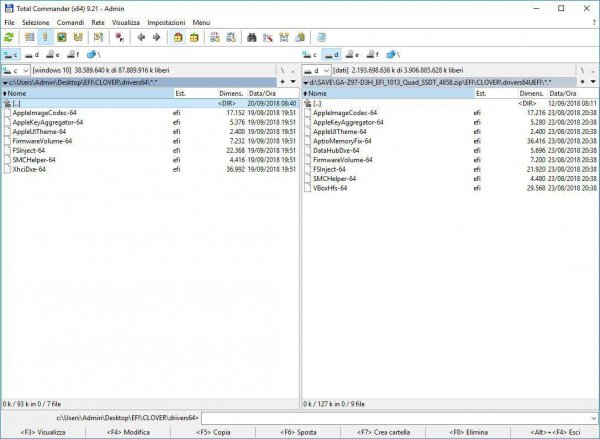Image resolution: width=600 pixels, height=439 pixels.
Task: Open file search binoculars icon
Action: pos(252,37)
